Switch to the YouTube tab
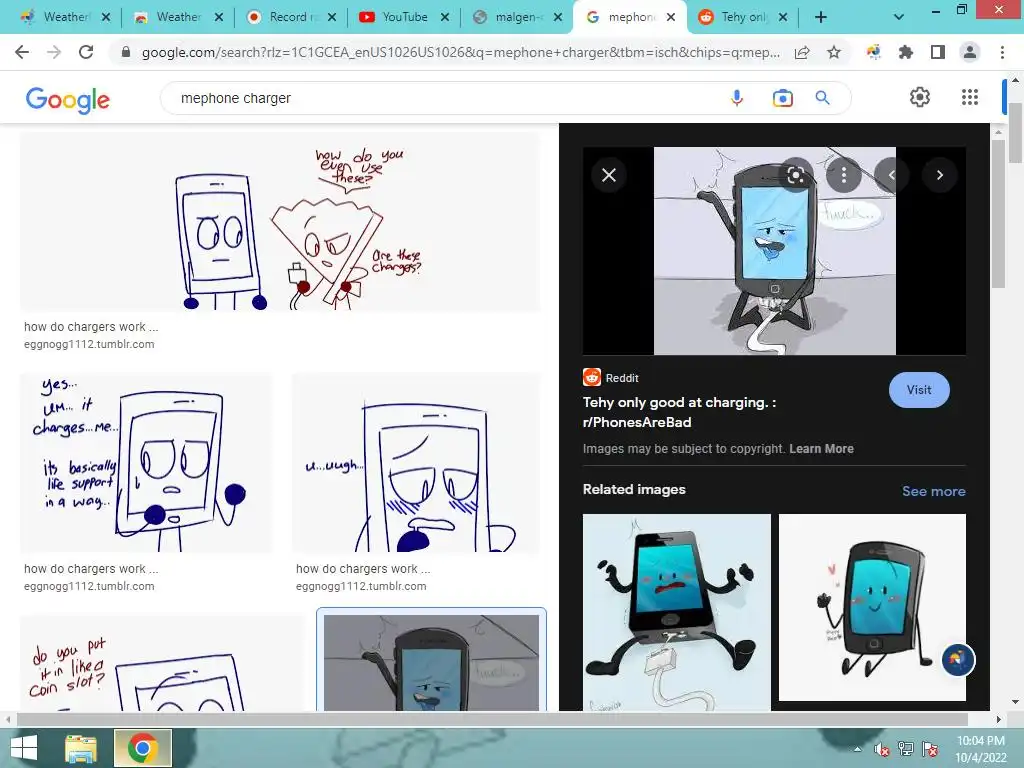 coord(402,17)
